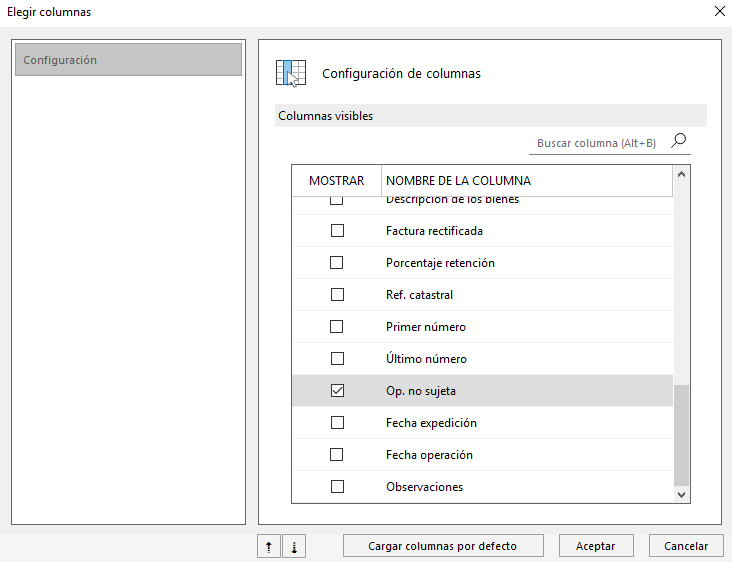Uncheck the Op. no sujeta checkbox
The height and width of the screenshot is (562, 732).
(x=337, y=391)
